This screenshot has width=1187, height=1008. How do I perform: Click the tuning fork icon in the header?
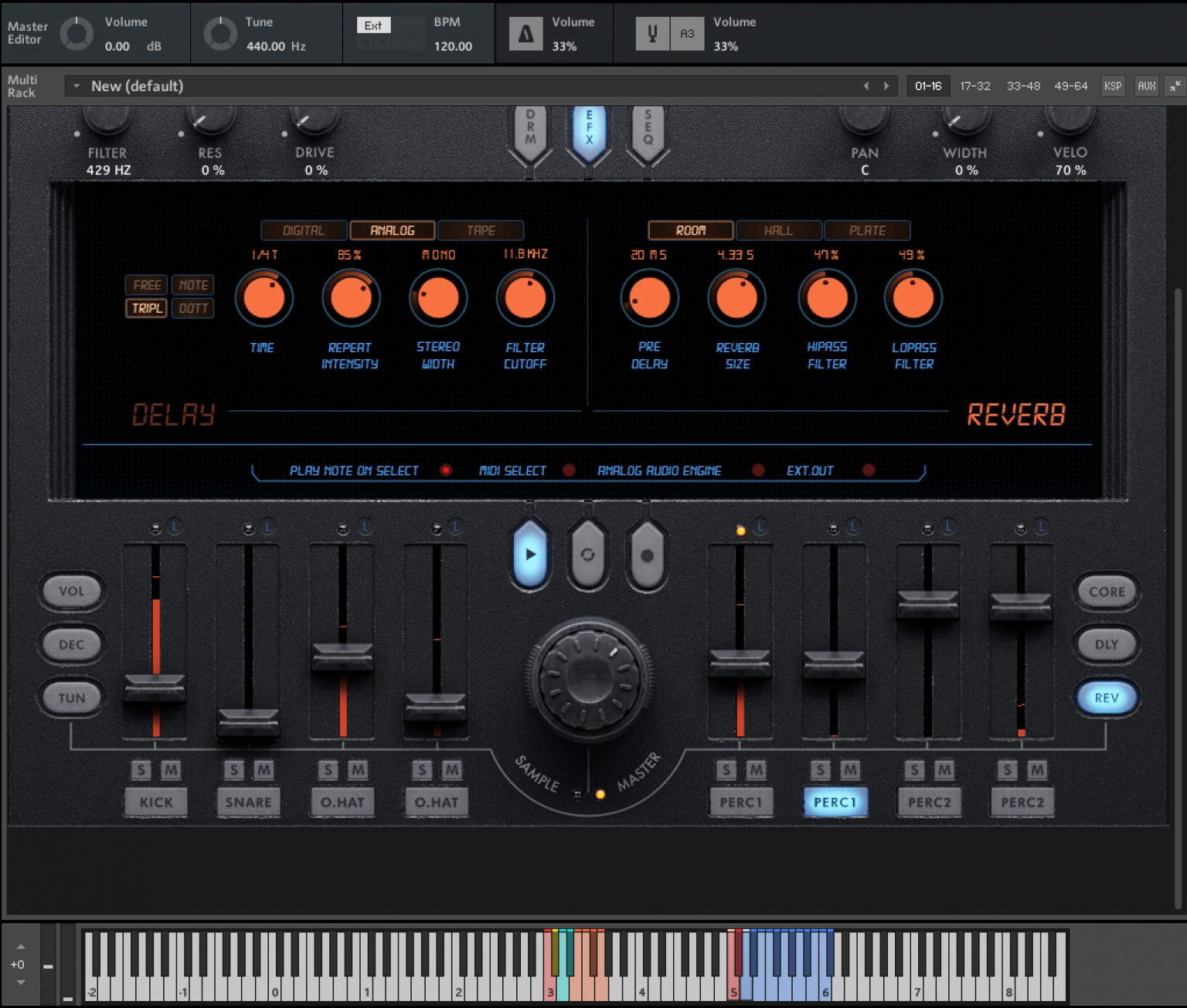pos(652,33)
